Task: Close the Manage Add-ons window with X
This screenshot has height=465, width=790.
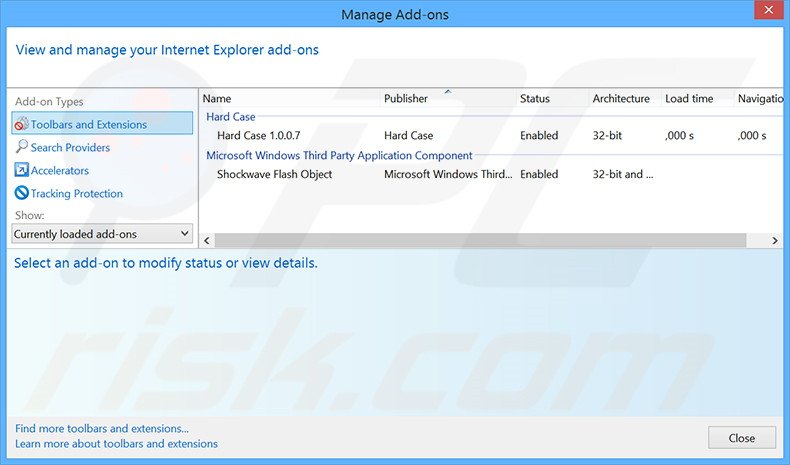Action: [768, 10]
